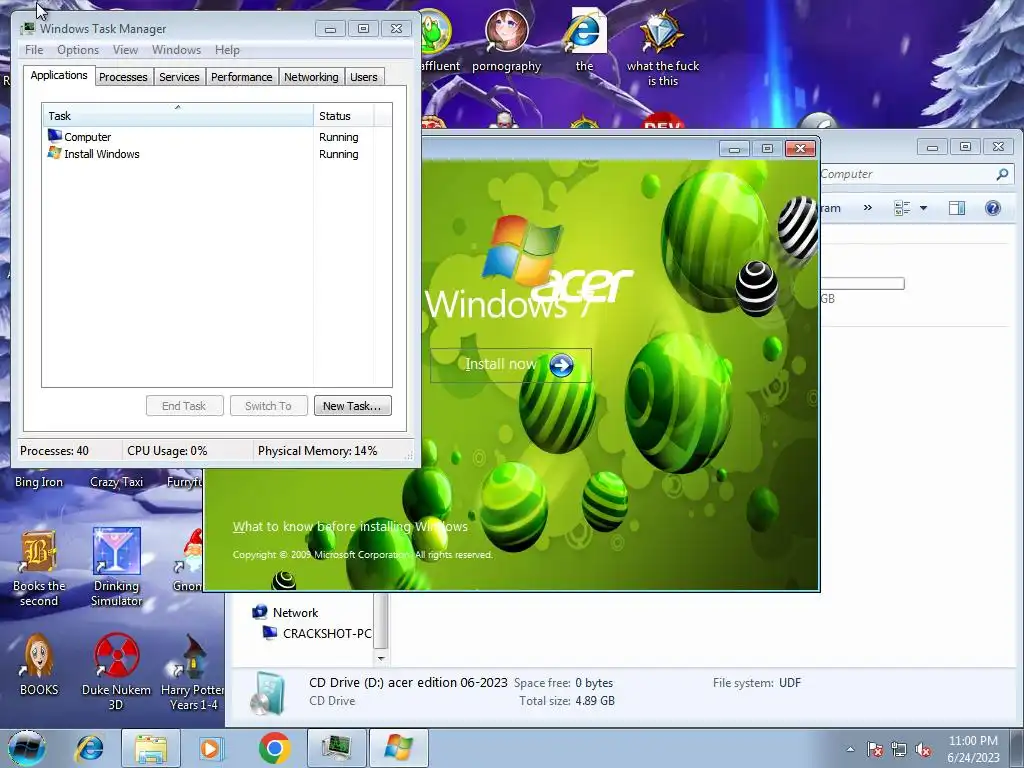Click the Physical Memory: 14% status entry
Viewport: 1024px width, 768px height.
pos(317,451)
